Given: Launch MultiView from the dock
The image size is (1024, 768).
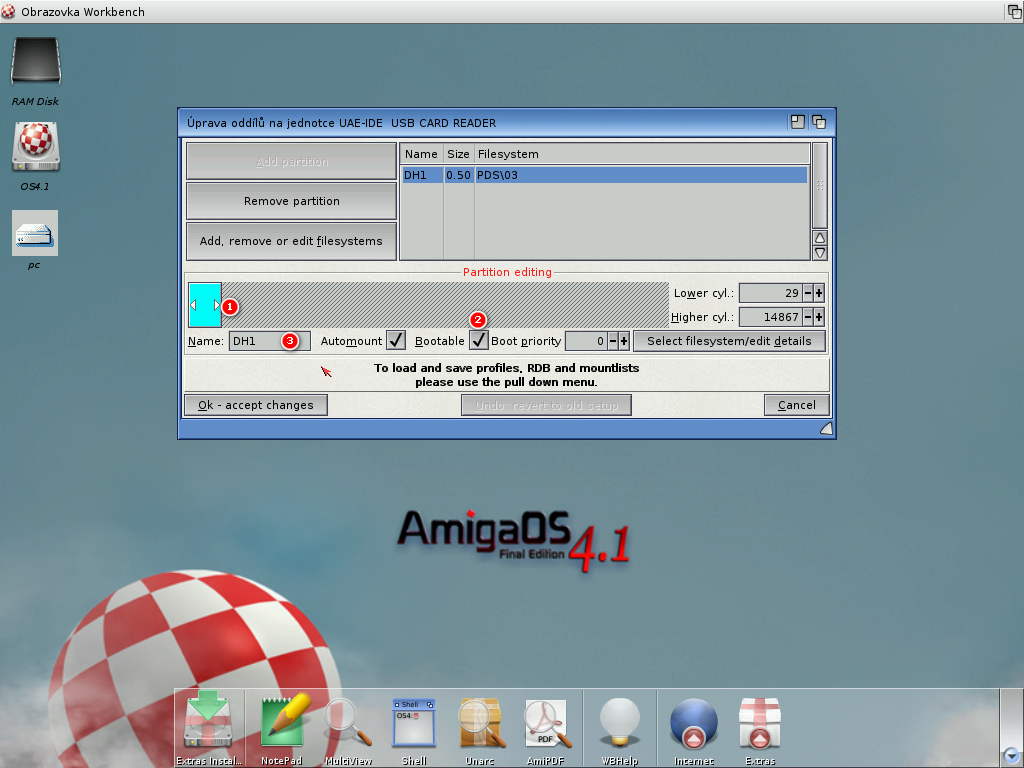Looking at the screenshot, I should [x=348, y=722].
